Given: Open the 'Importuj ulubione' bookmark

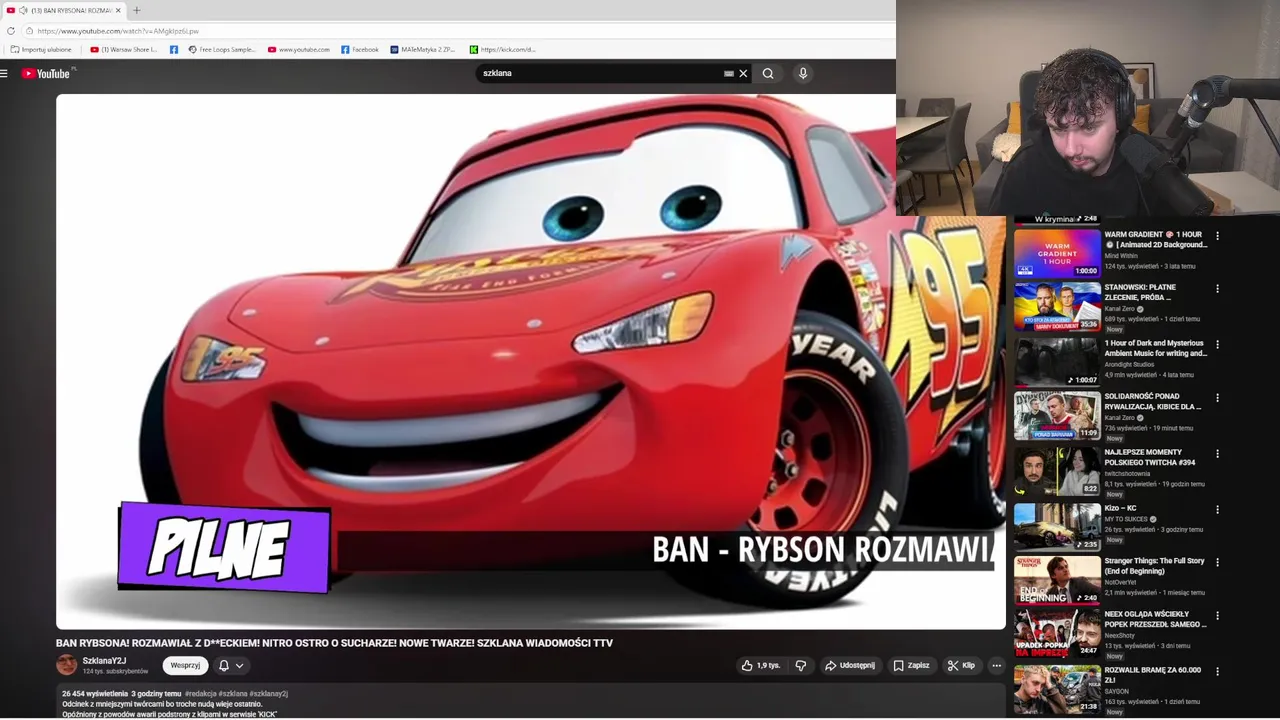Looking at the screenshot, I should coord(41,49).
